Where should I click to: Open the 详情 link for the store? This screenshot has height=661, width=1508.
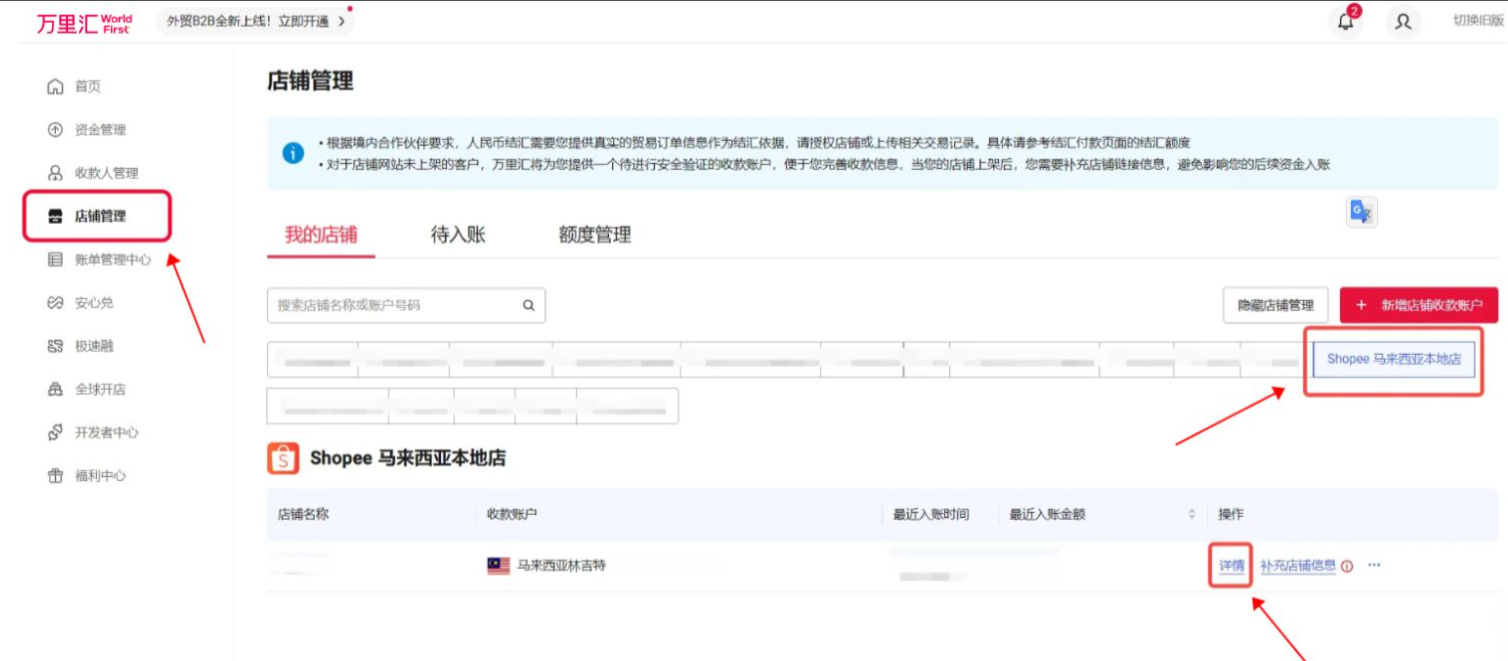coord(1231,566)
